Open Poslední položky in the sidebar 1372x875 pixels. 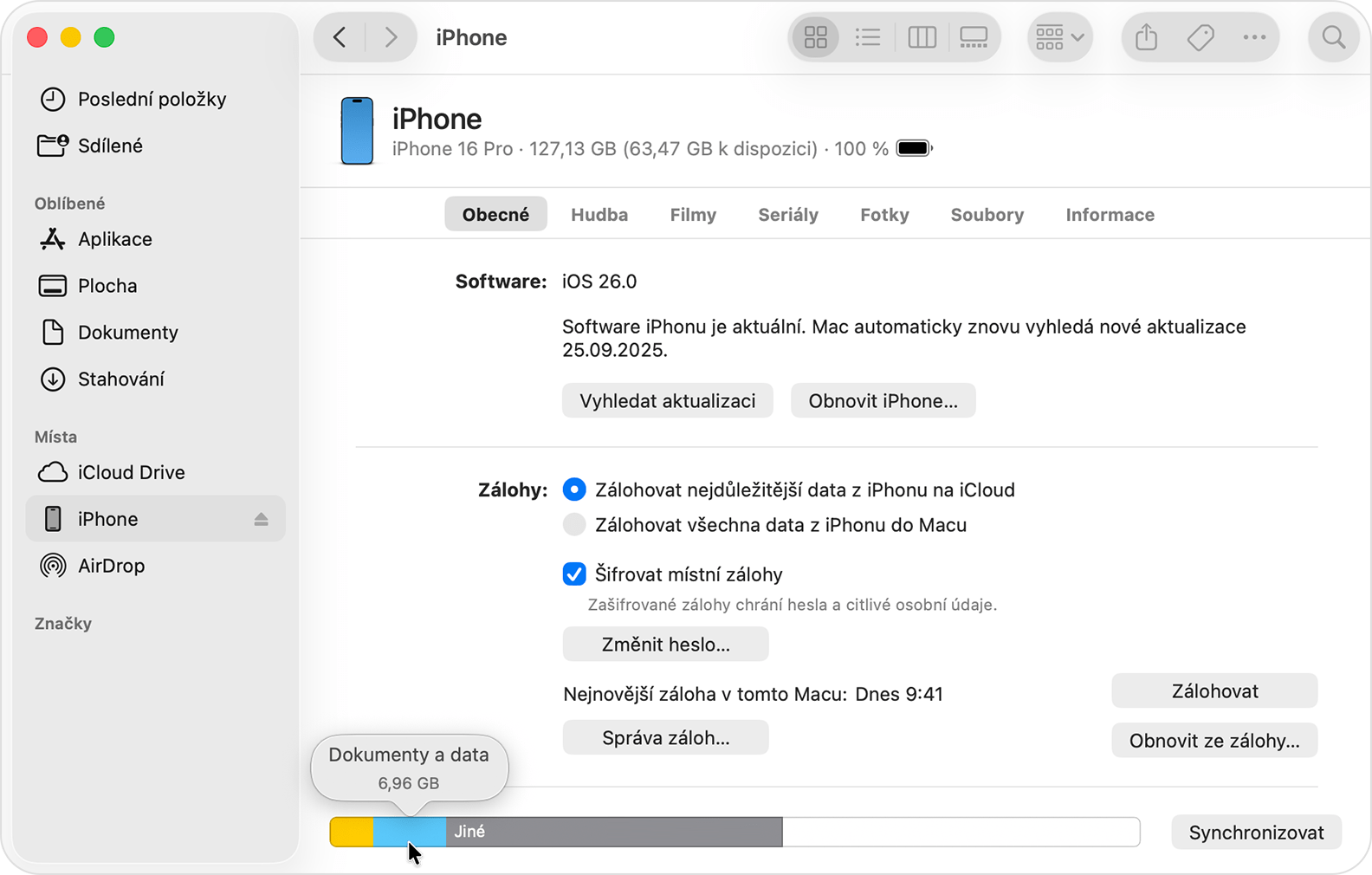pos(156,99)
